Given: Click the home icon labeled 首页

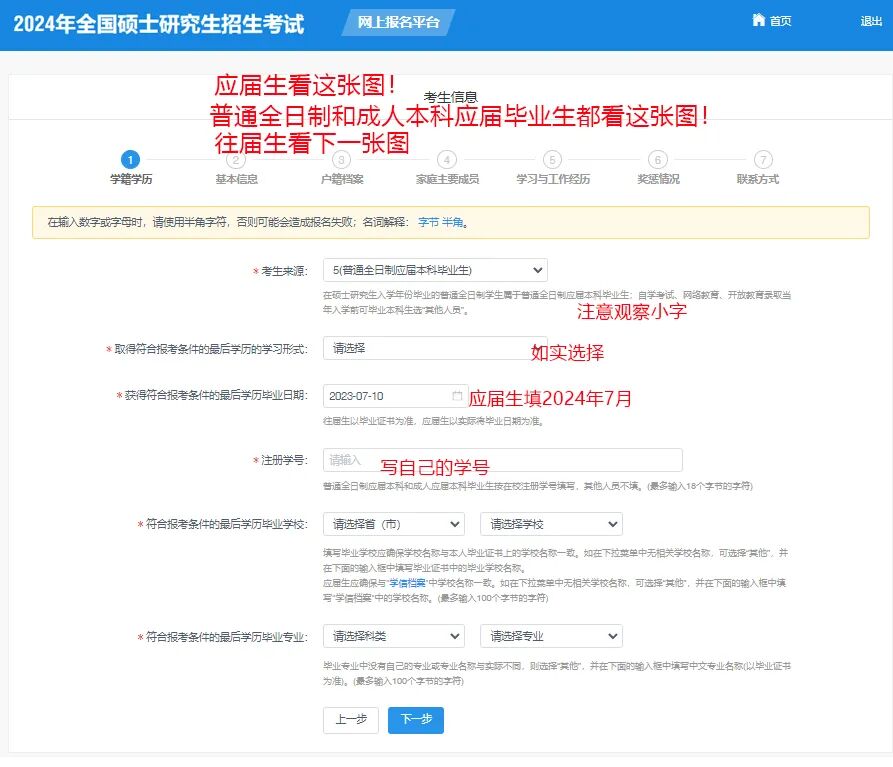Looking at the screenshot, I should 771,21.
